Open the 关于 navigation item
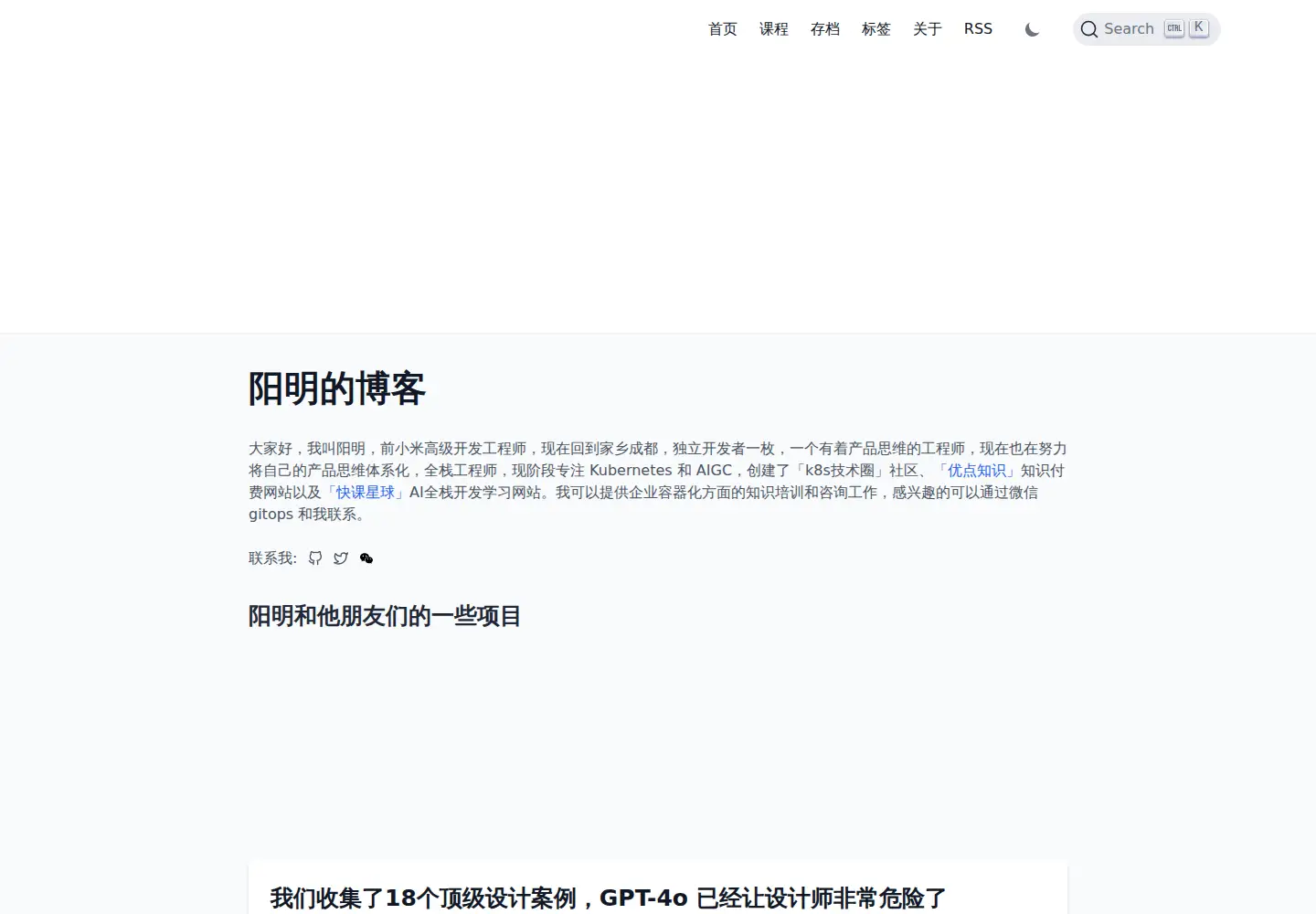Screen dimensions: 1316x914 (x=928, y=29)
